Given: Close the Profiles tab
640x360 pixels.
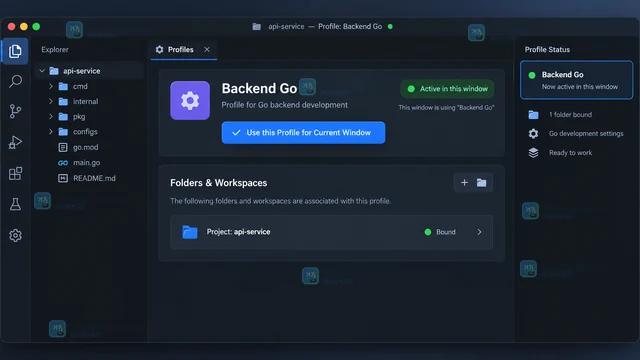Looking at the screenshot, I should click(x=207, y=49).
